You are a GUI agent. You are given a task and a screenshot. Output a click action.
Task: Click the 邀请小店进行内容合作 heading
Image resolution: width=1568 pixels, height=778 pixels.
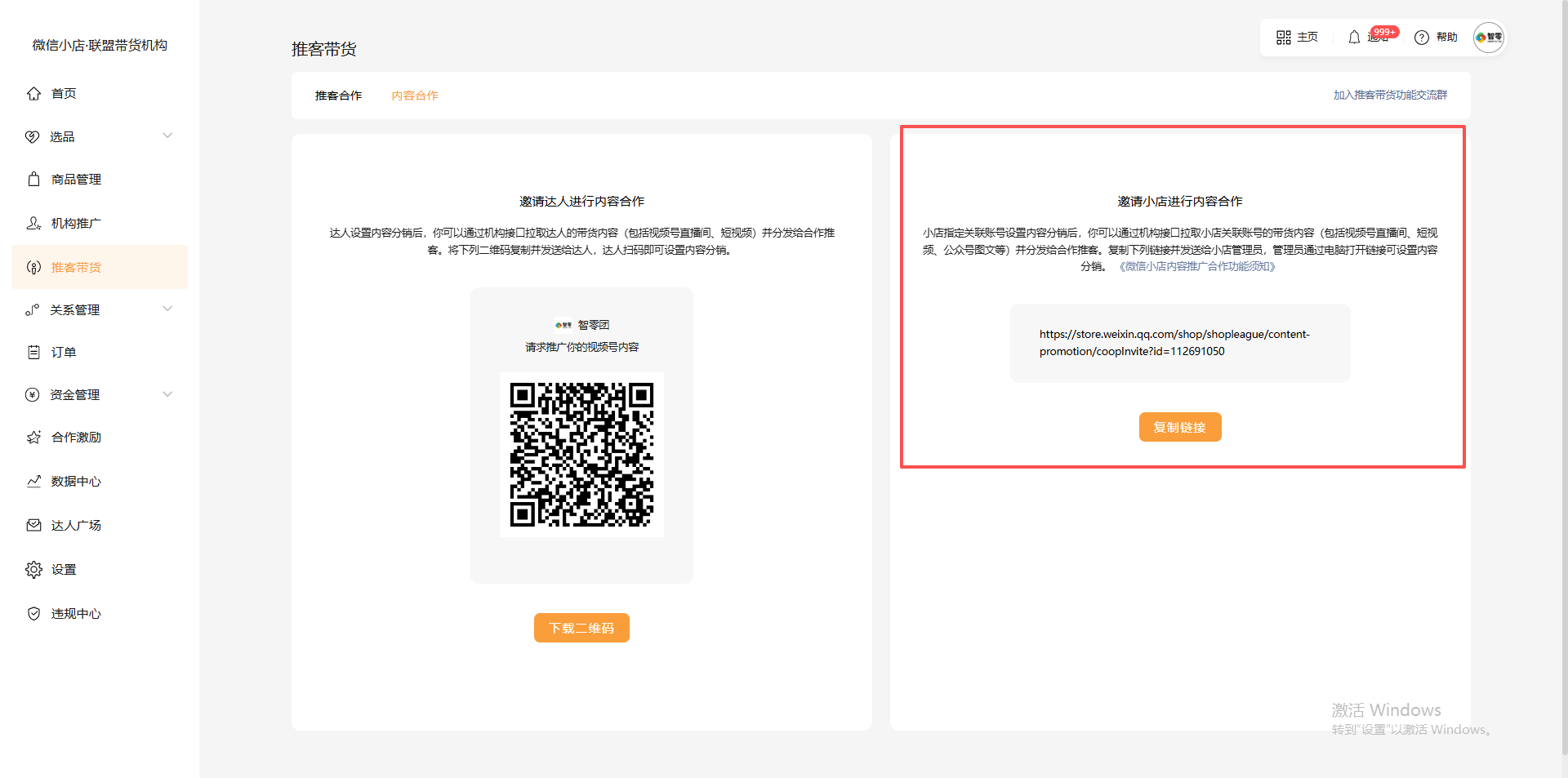pos(1180,201)
